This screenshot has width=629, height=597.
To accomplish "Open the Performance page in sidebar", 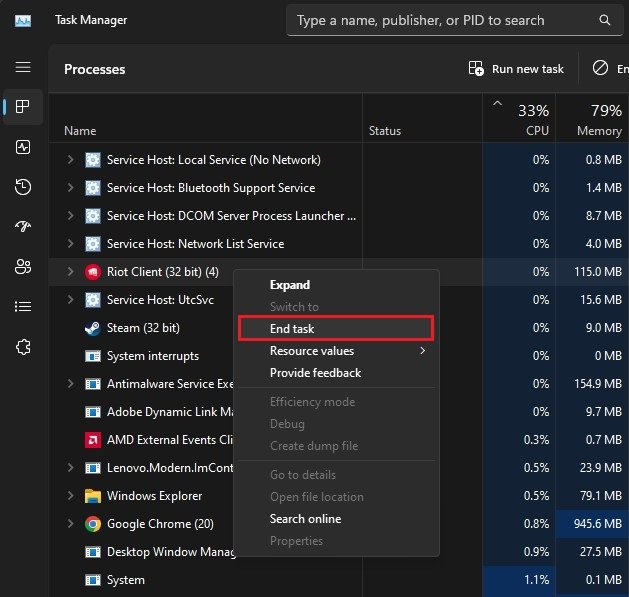I will coord(23,147).
